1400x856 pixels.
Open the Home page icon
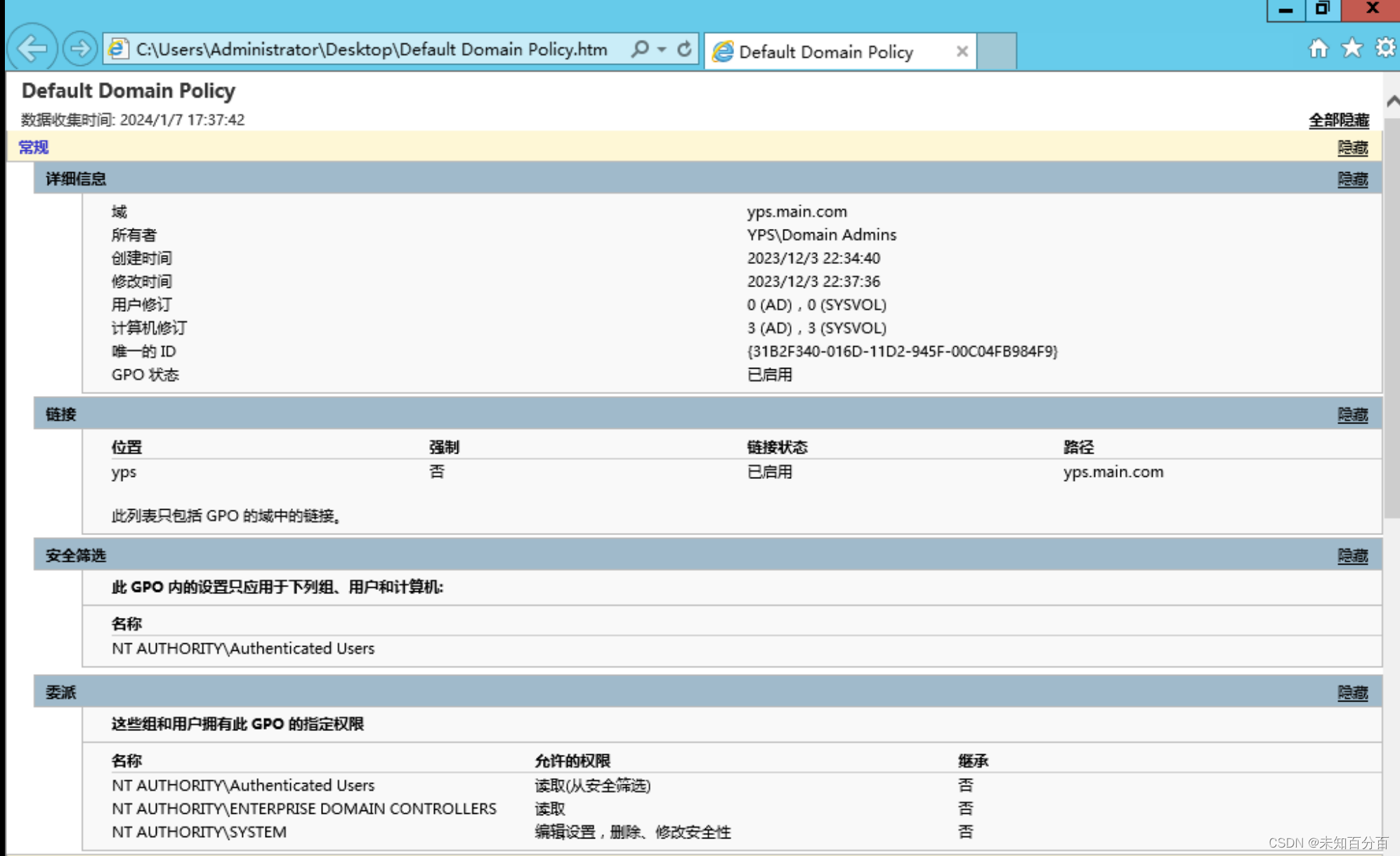tap(1319, 48)
